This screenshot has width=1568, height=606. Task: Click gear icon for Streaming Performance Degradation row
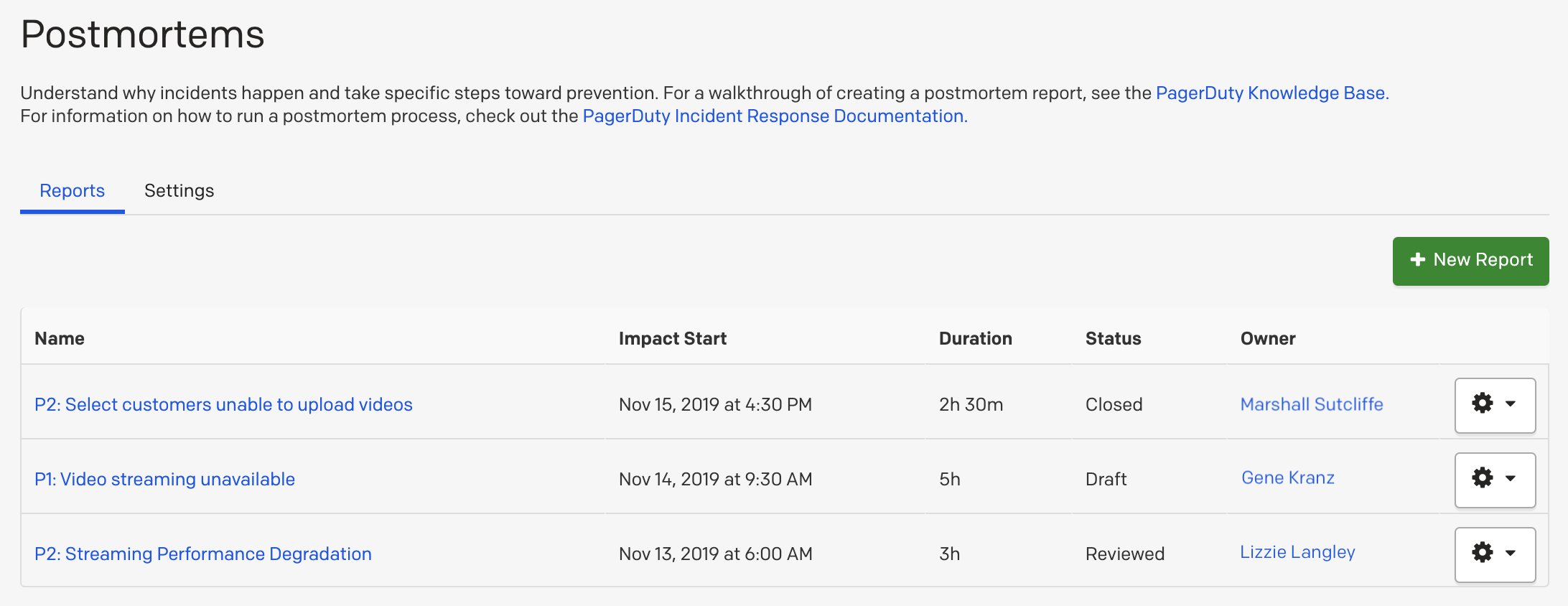pyautogui.click(x=1483, y=553)
